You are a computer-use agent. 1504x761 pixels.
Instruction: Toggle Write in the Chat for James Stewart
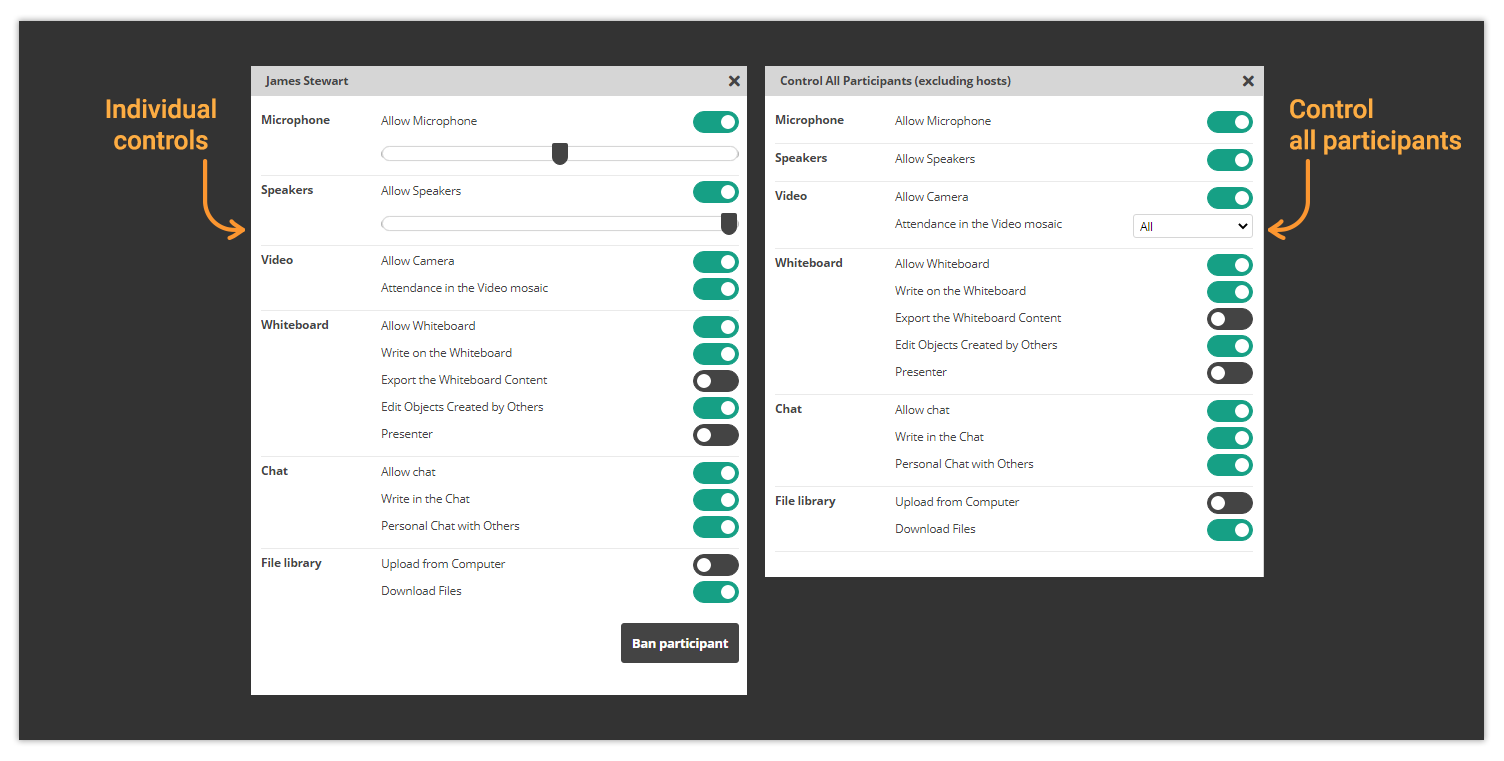coord(716,500)
